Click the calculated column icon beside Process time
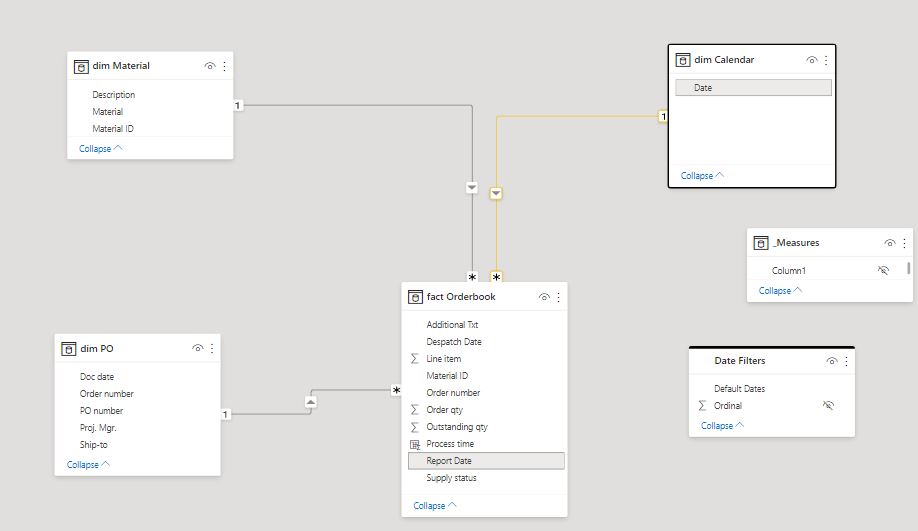The width and height of the screenshot is (918, 531). pyautogui.click(x=415, y=444)
